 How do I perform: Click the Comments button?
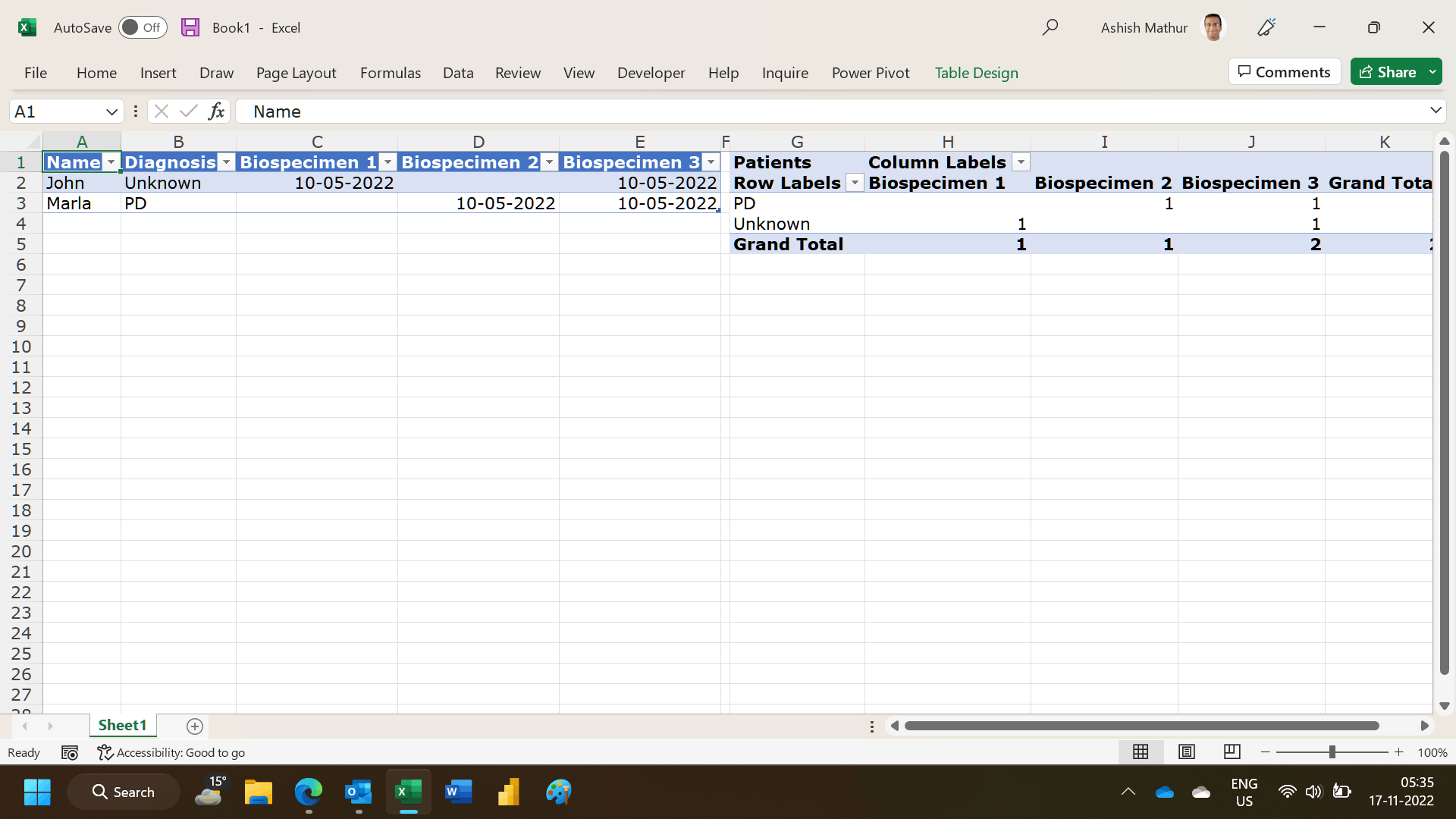(x=1284, y=72)
